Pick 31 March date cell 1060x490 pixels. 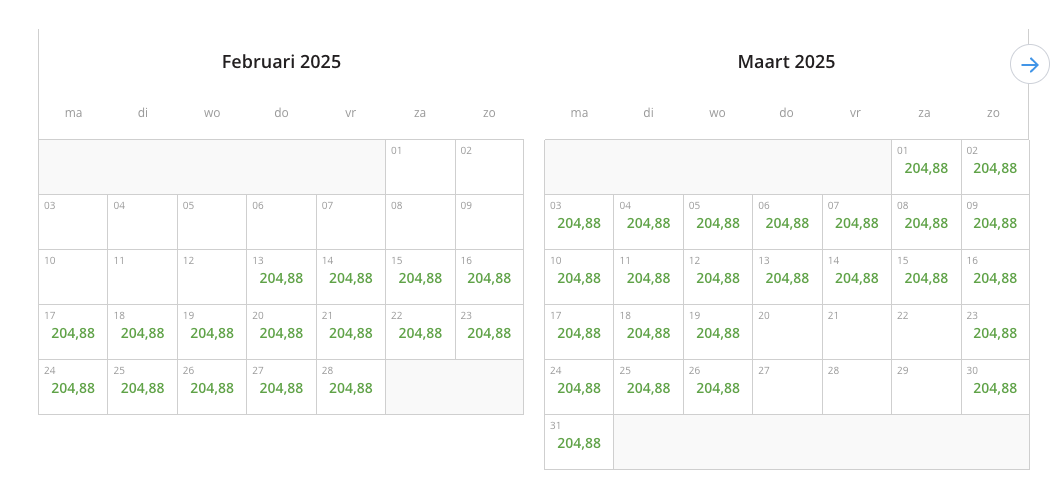pyautogui.click(x=579, y=442)
